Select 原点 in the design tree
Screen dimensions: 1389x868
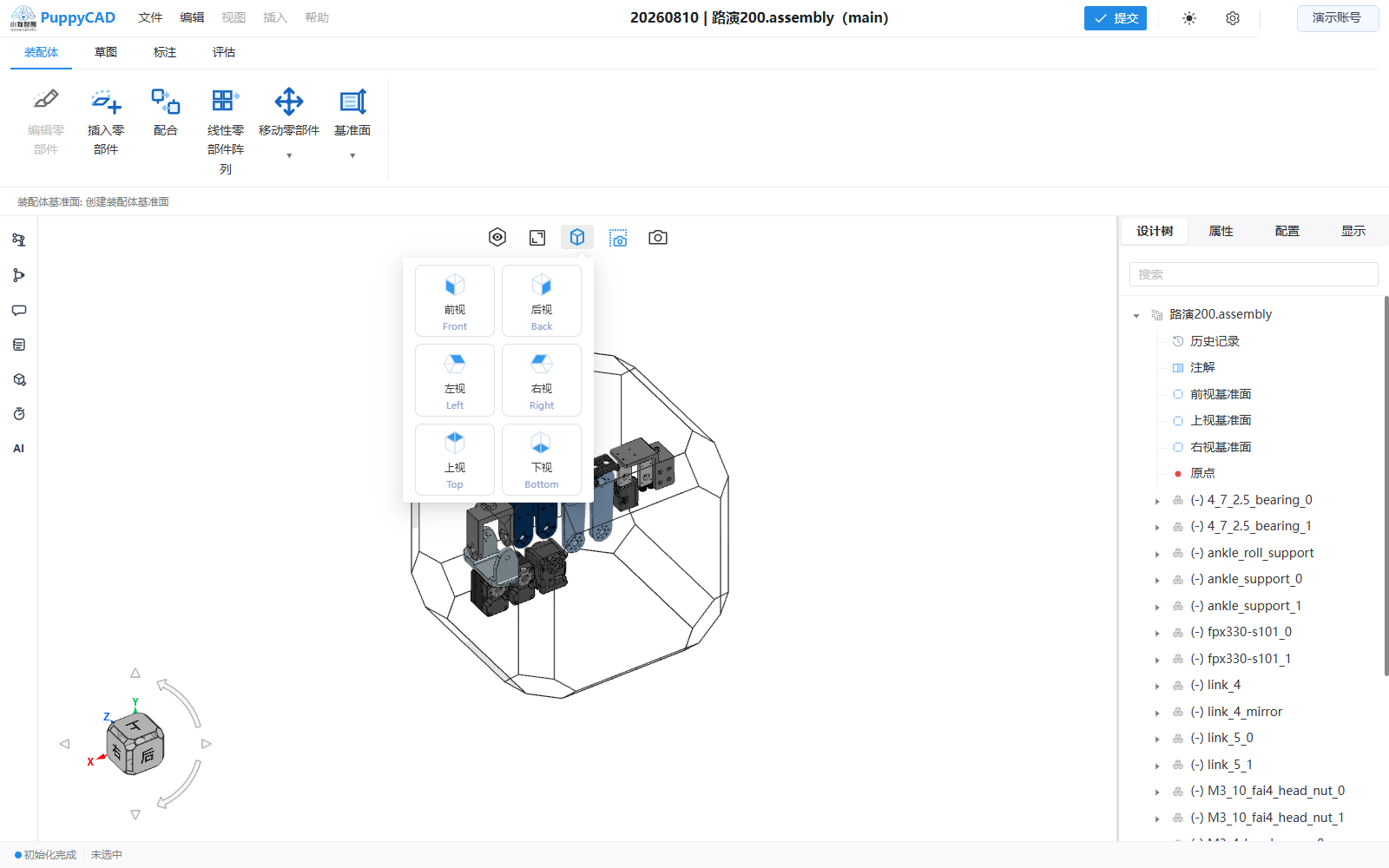pyautogui.click(x=1202, y=473)
